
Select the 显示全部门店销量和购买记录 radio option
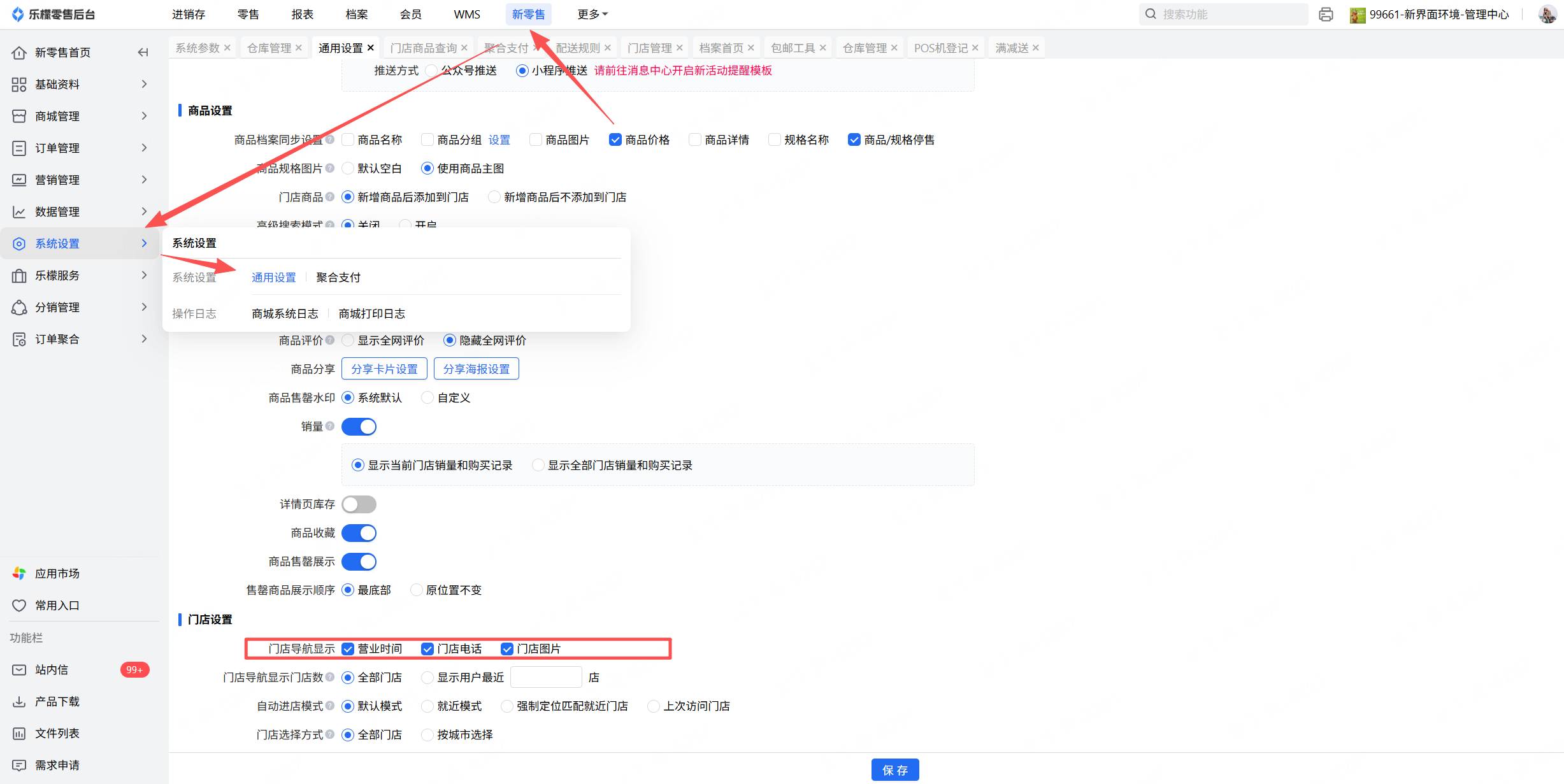538,466
